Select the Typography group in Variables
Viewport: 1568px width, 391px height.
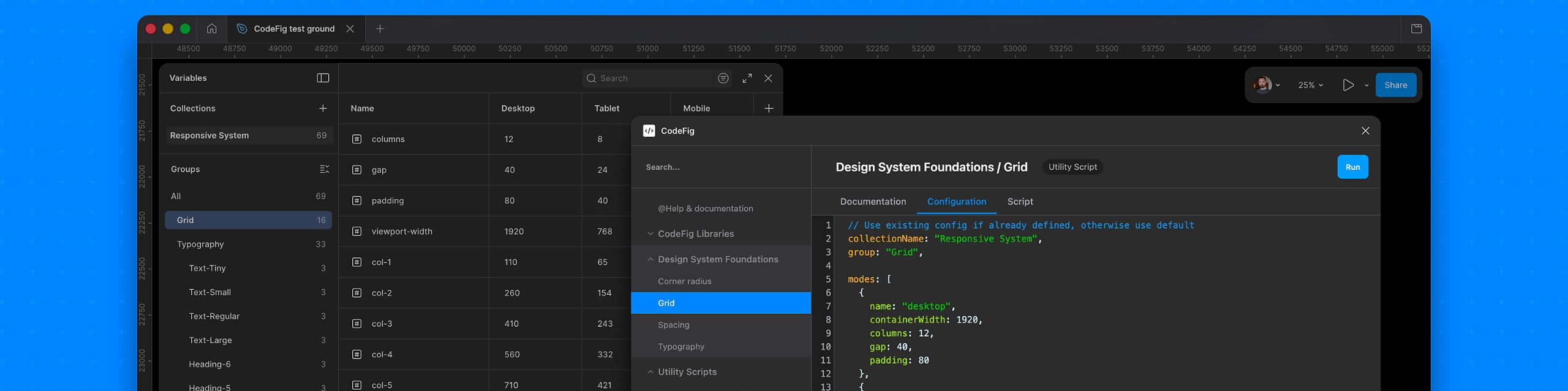(x=200, y=244)
